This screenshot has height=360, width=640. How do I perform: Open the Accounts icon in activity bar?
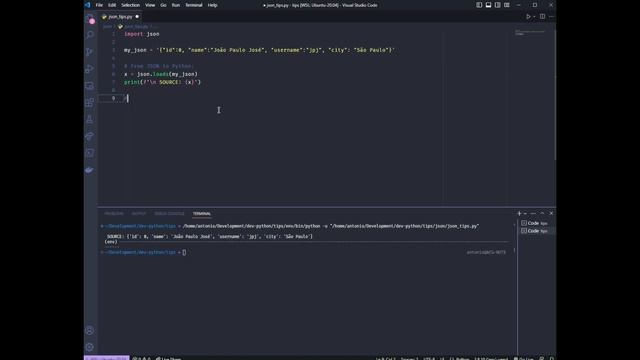click(90, 330)
